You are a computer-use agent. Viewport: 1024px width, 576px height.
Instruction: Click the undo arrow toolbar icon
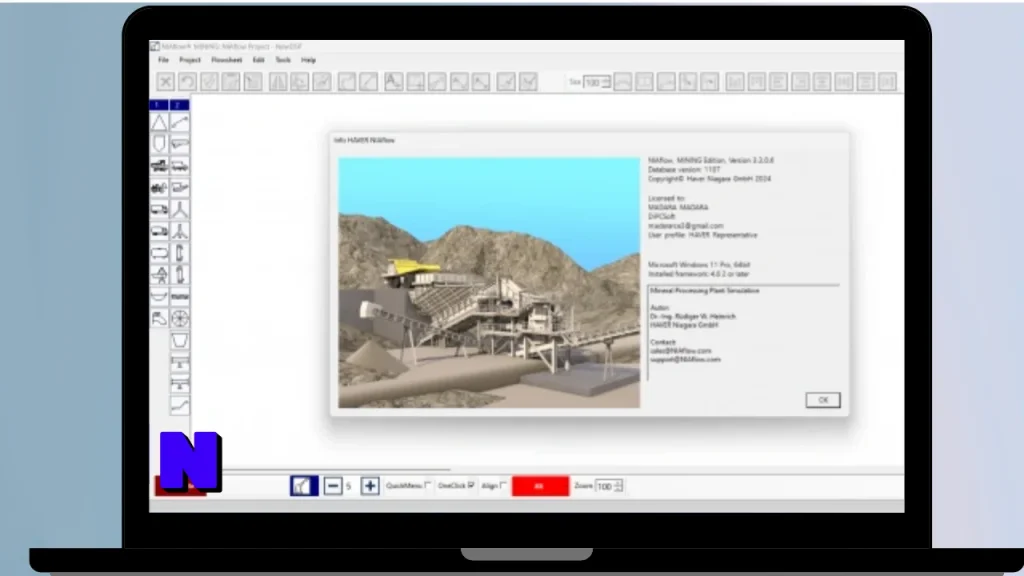pos(187,82)
